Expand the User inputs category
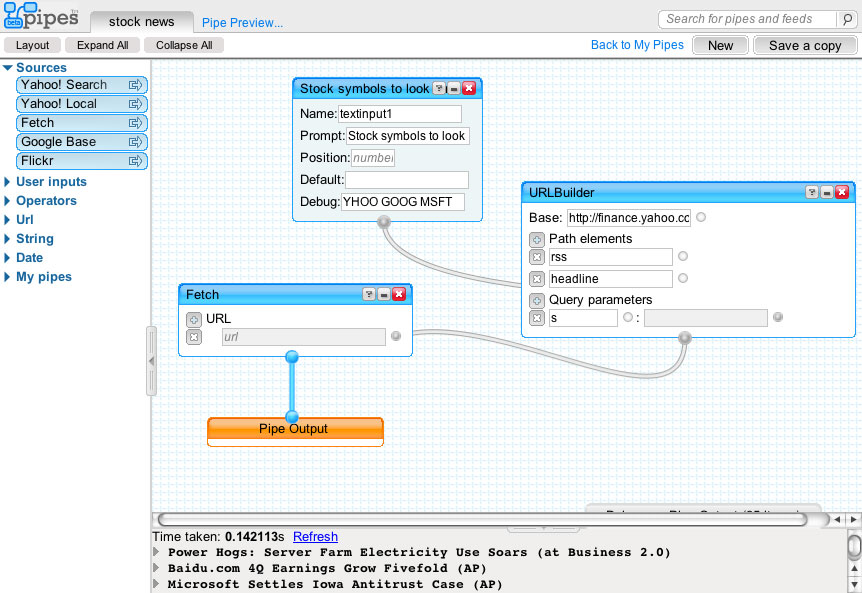Viewport: 862px width, 593px height. click(7, 182)
